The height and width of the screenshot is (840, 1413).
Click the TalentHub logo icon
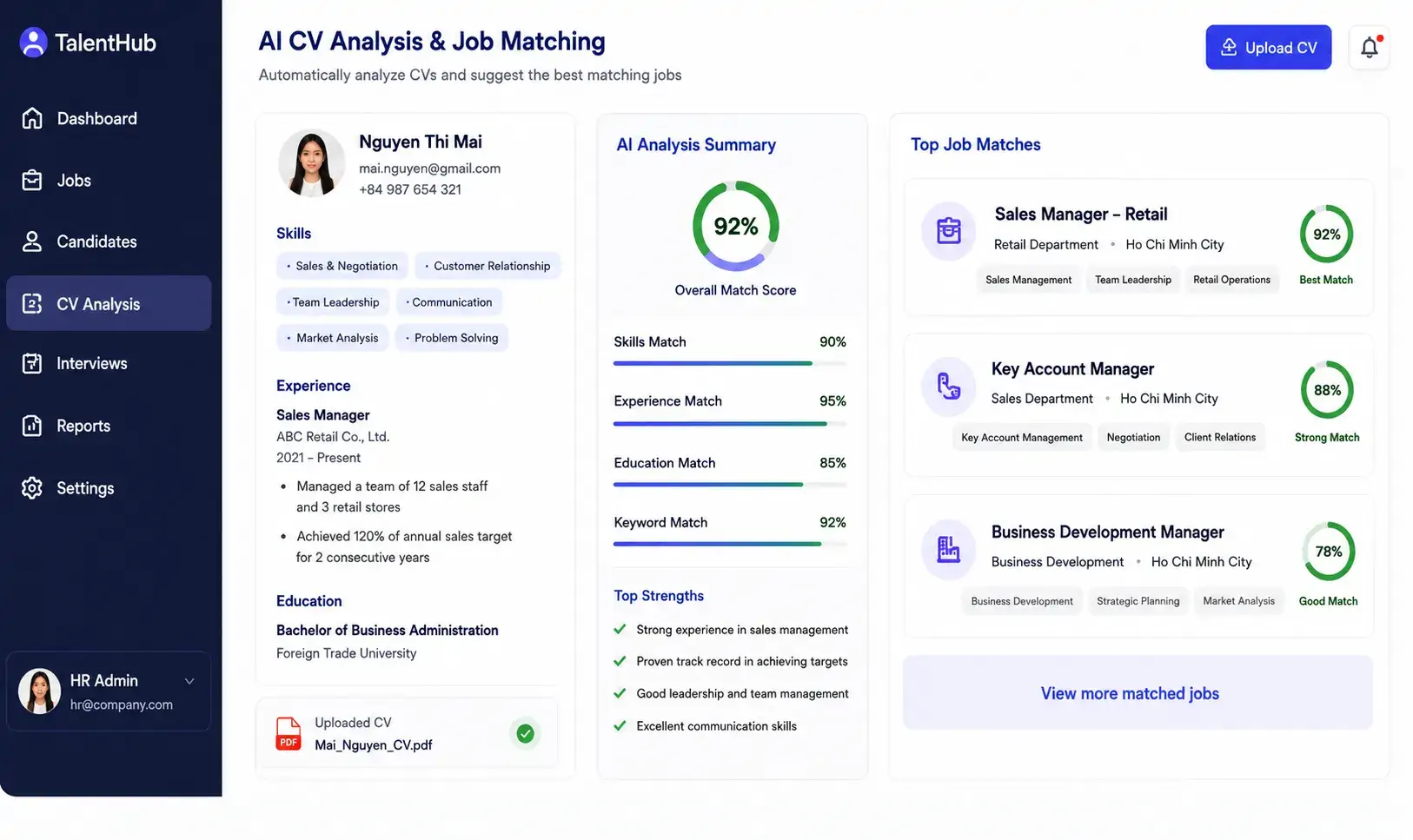click(33, 42)
